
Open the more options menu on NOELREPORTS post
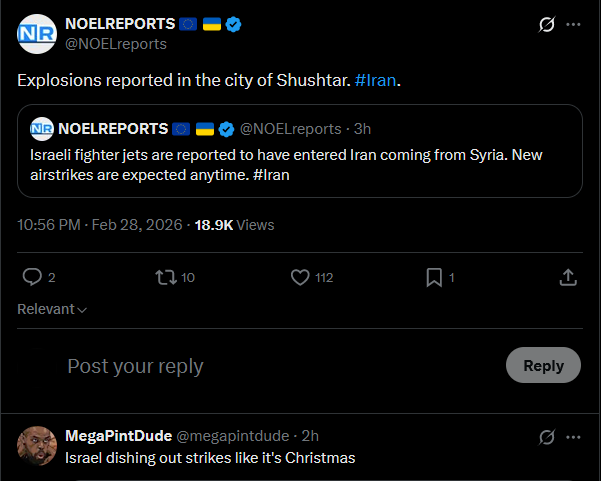coord(573,25)
